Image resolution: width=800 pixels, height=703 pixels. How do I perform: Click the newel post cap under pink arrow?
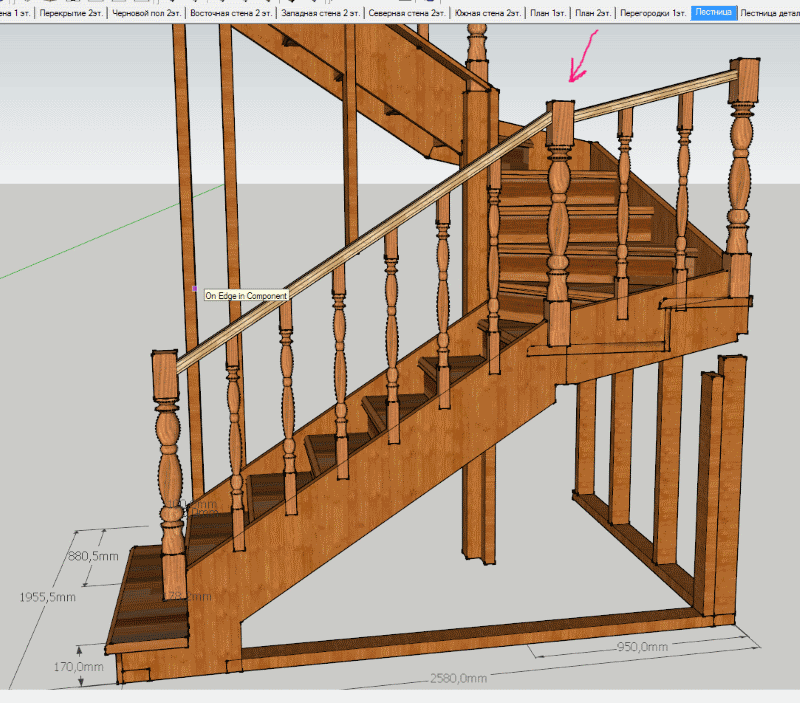(560, 122)
